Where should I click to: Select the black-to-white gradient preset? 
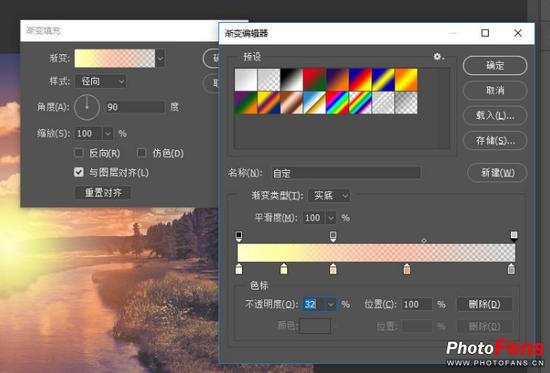click(291, 80)
